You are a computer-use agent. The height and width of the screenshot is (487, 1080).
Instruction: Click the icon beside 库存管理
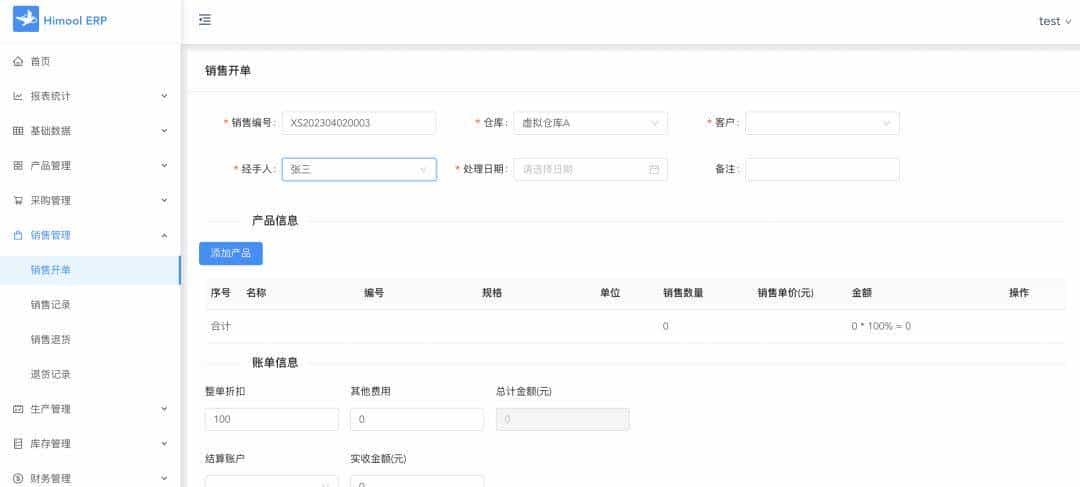pos(18,444)
